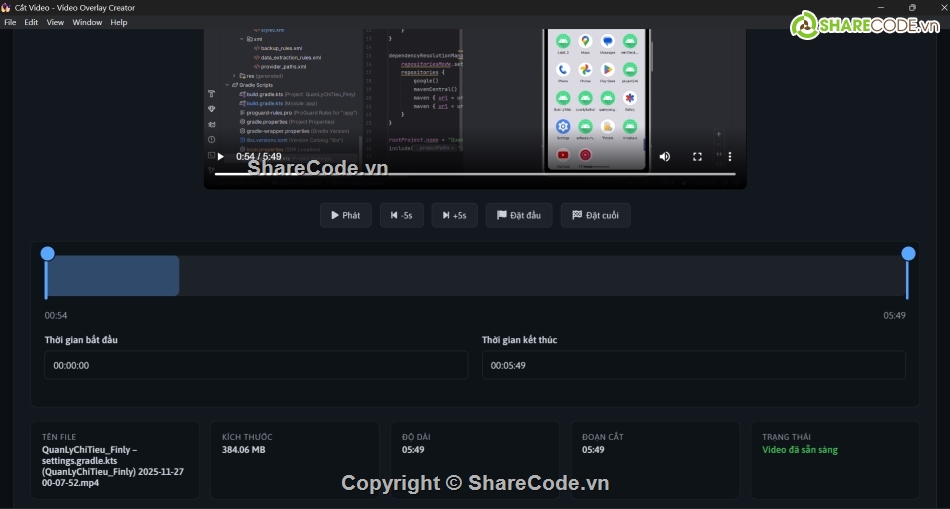Click the Thời gian kết thúc label
This screenshot has width=950, height=509.
(520, 340)
